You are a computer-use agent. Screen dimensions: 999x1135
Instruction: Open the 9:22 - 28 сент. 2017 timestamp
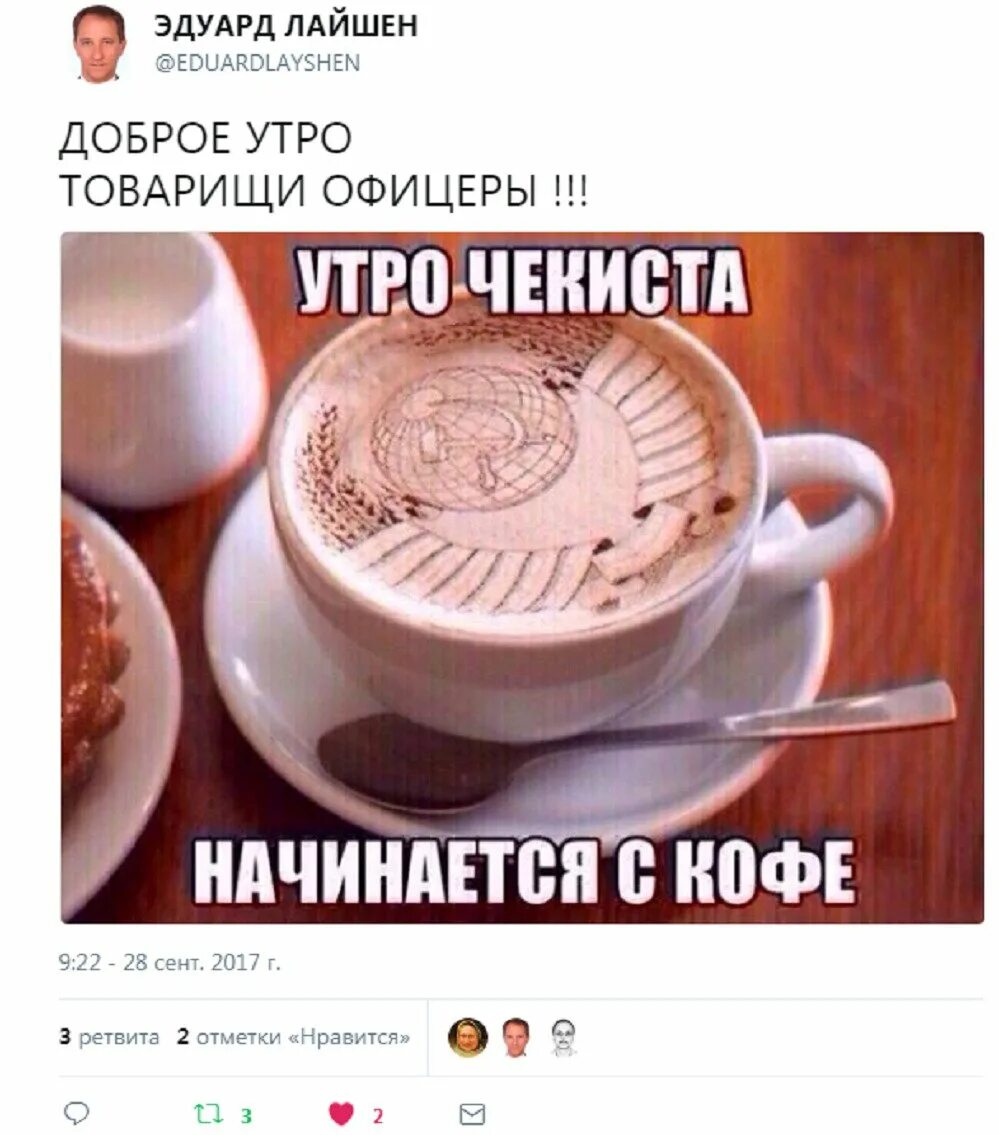169,962
